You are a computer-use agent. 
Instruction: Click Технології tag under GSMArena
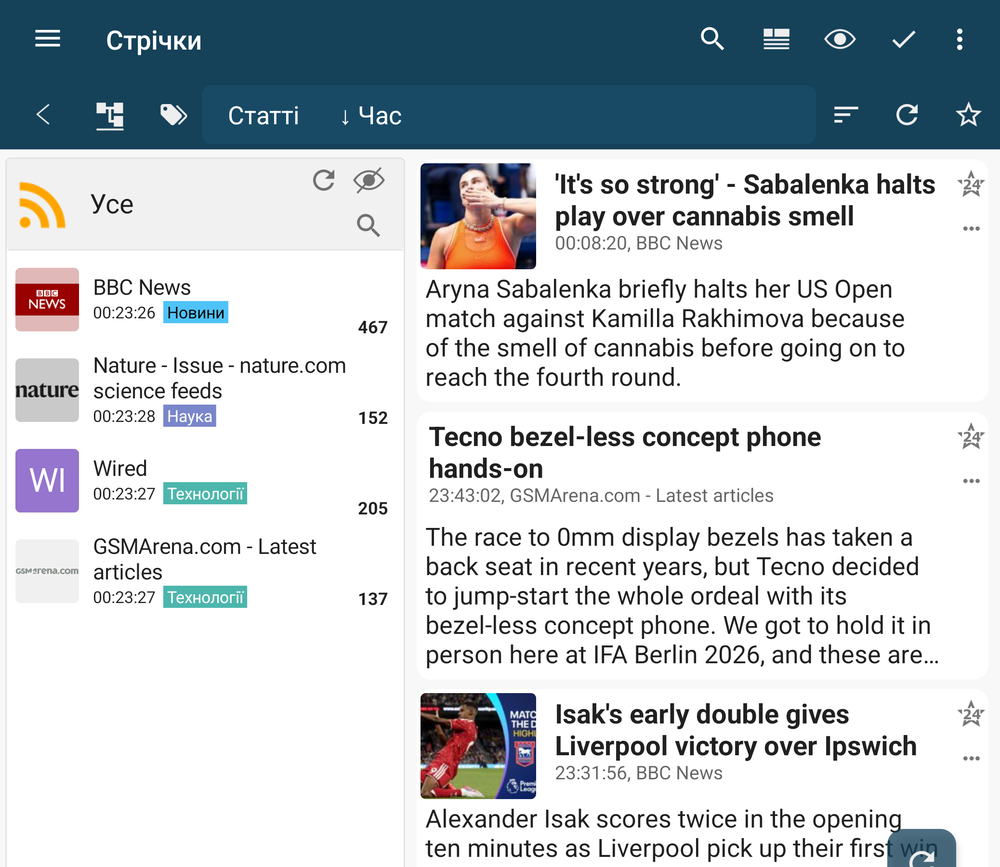click(x=205, y=597)
